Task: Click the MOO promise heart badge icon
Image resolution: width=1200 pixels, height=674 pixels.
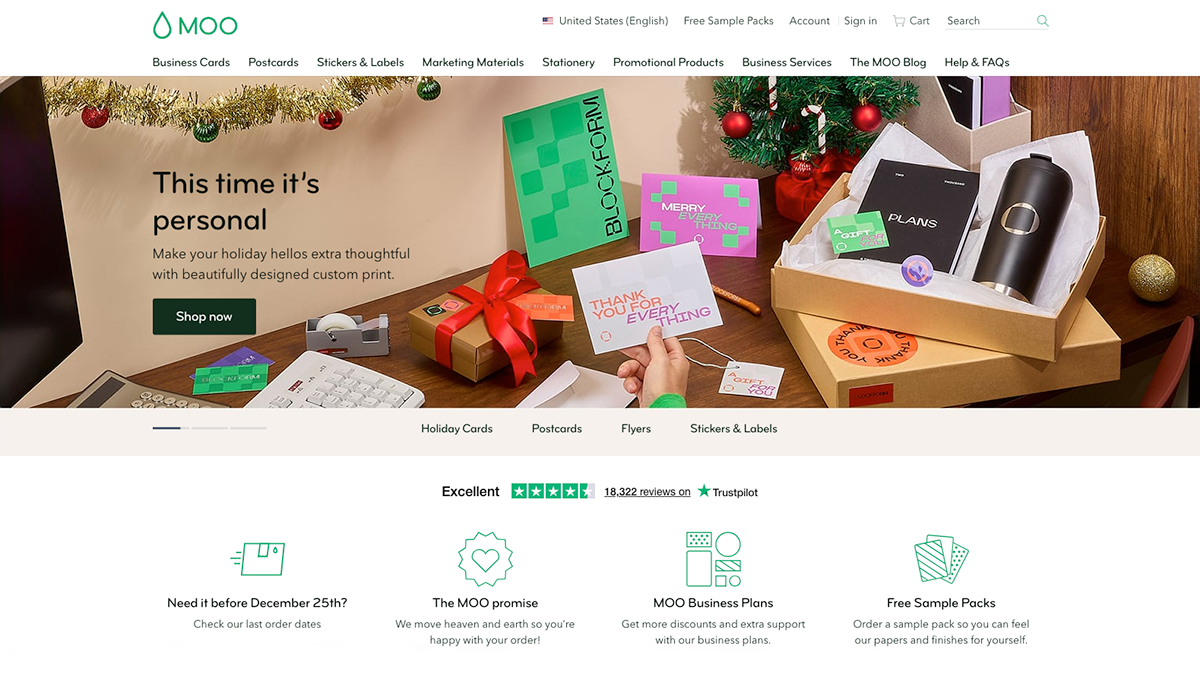Action: (x=485, y=558)
